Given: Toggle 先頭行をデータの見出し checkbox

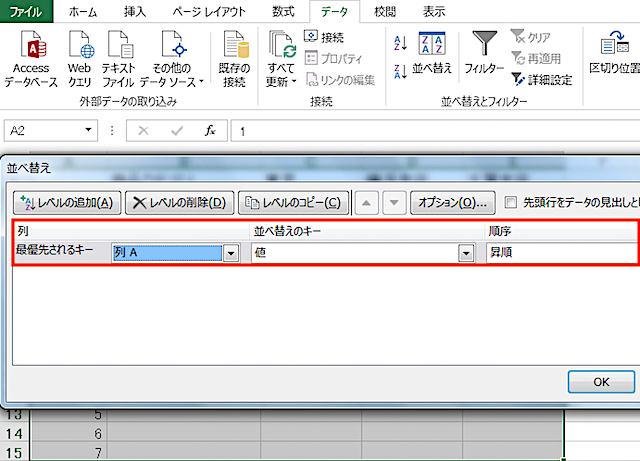Looking at the screenshot, I should pos(511,202).
